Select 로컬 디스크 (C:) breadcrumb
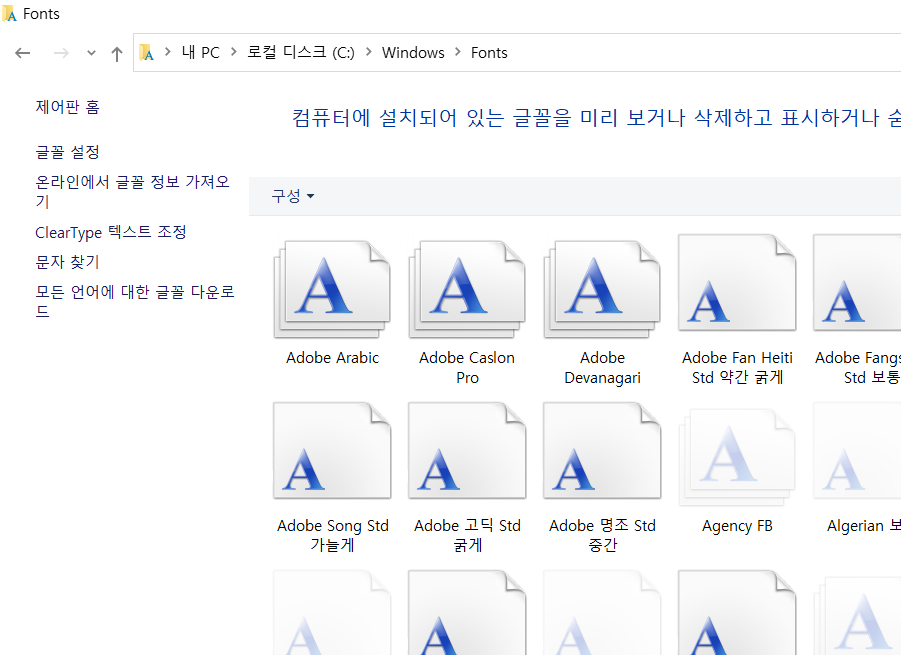 coord(301,52)
